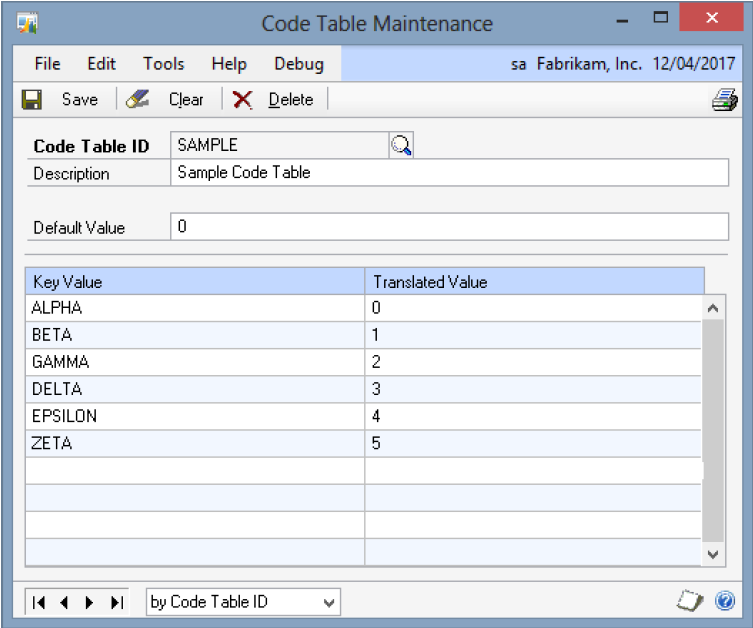Select the GAMMA key value row
The image size is (753, 628).
(x=196, y=362)
